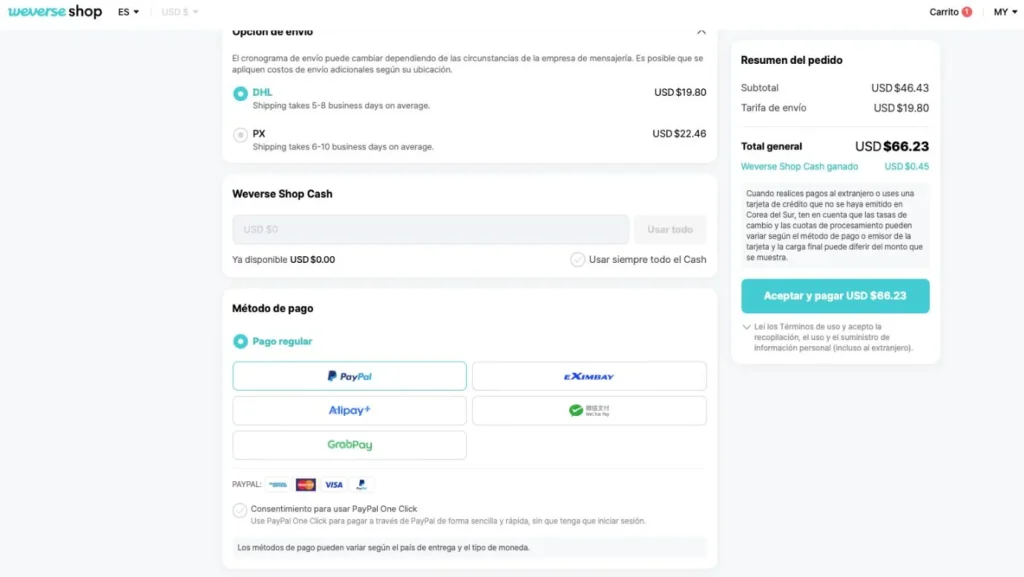The width and height of the screenshot is (1024, 577).
Task: Choose Alipay+ as payment method
Action: (349, 411)
